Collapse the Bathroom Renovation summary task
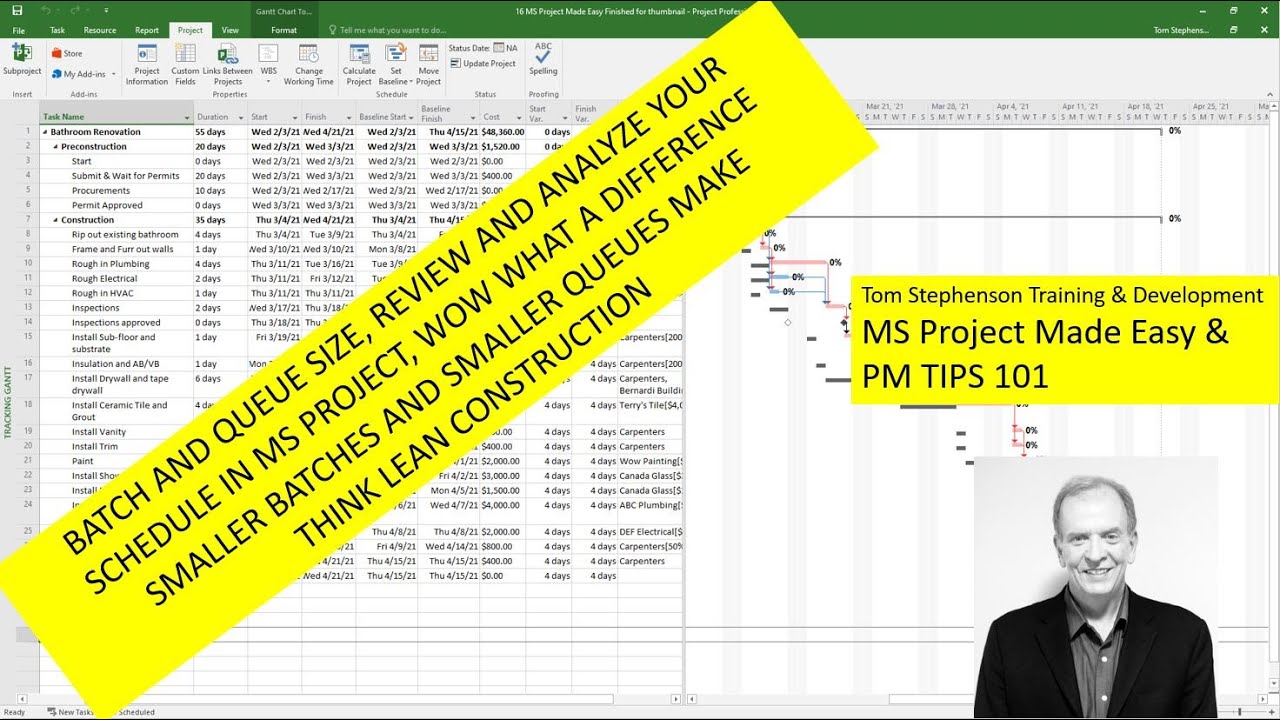1280x720 pixels. [45, 132]
